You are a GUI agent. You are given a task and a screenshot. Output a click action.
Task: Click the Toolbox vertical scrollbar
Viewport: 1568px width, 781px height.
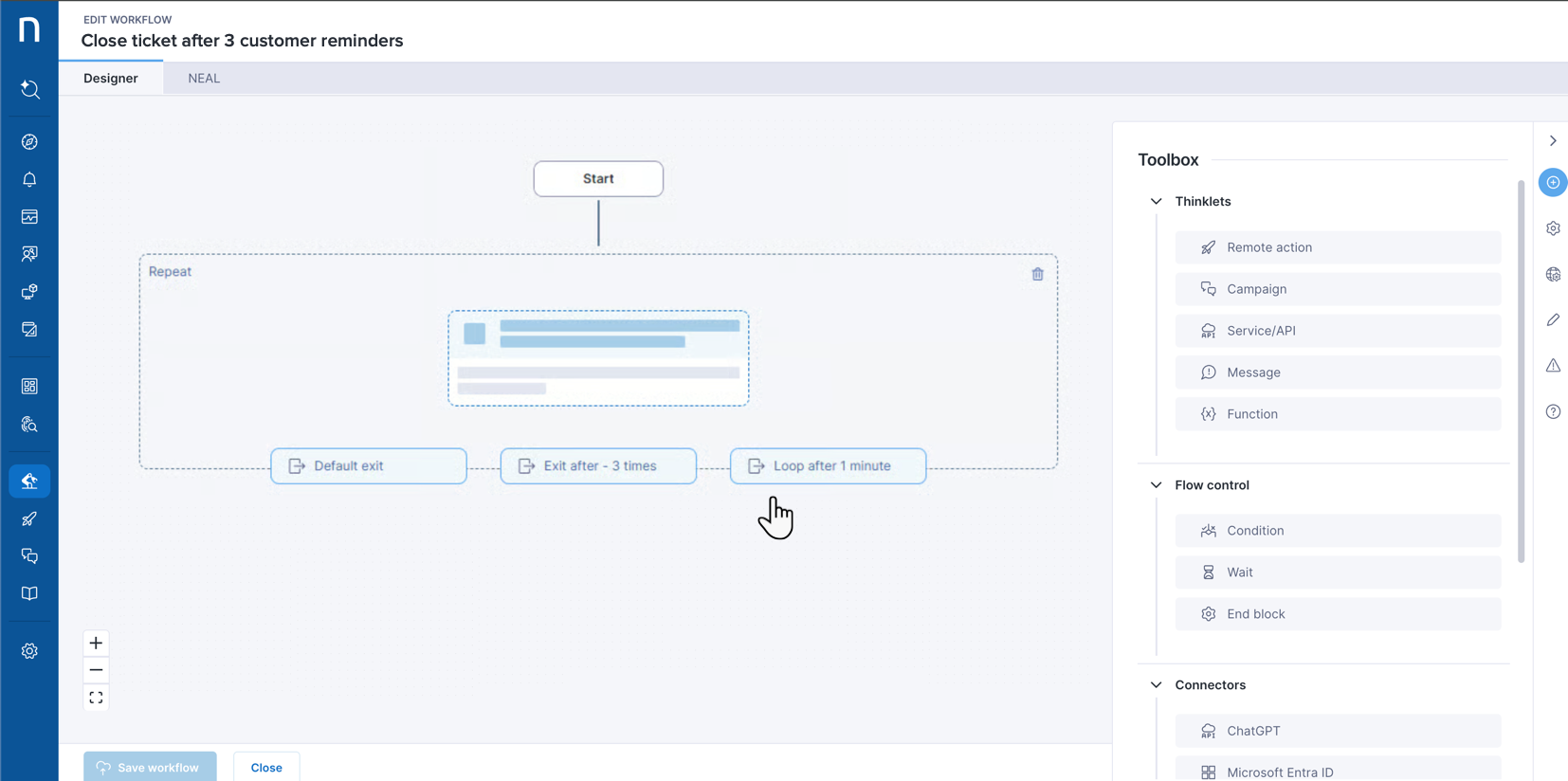click(x=1521, y=370)
